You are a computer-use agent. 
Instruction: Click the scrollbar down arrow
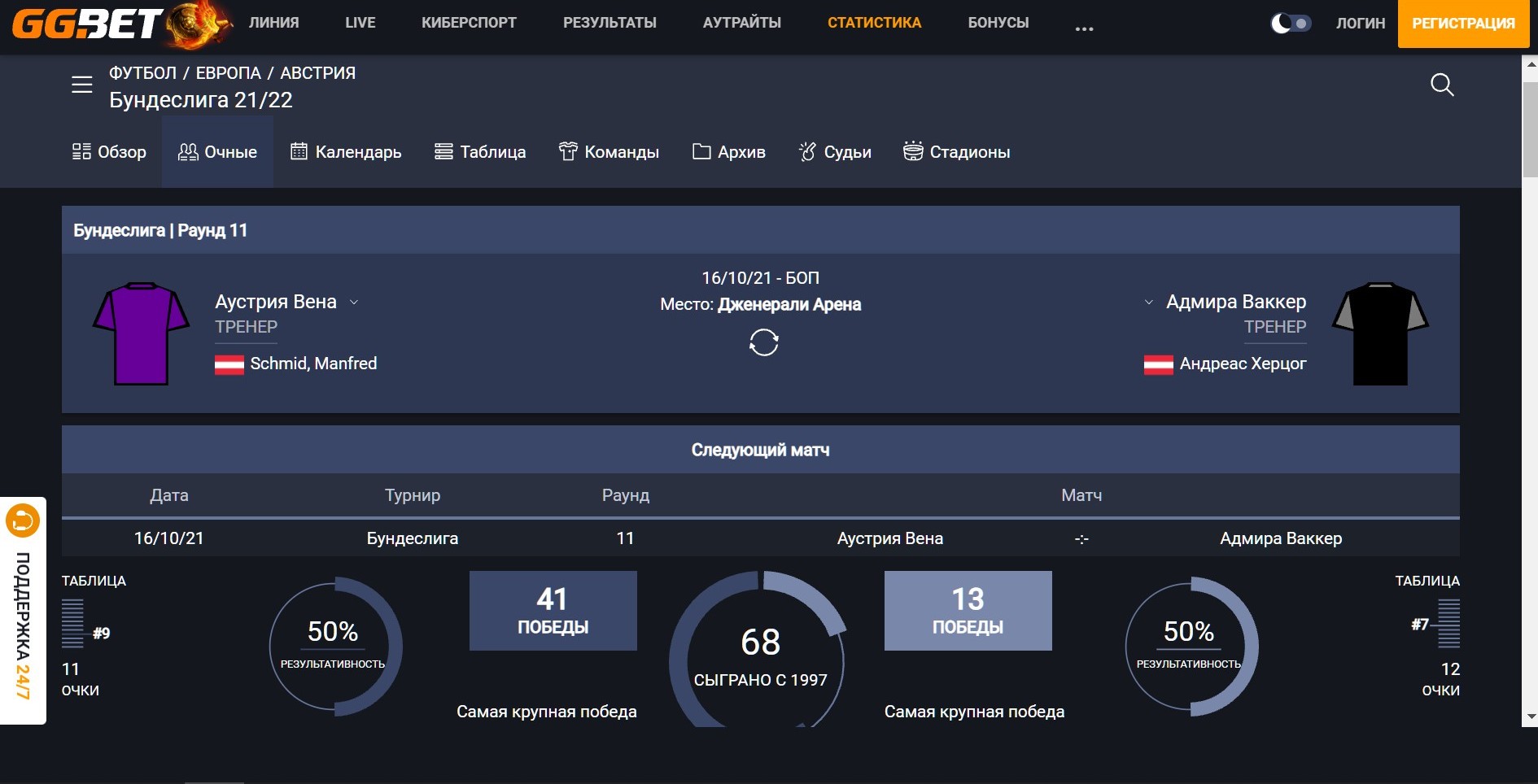pos(1530,717)
